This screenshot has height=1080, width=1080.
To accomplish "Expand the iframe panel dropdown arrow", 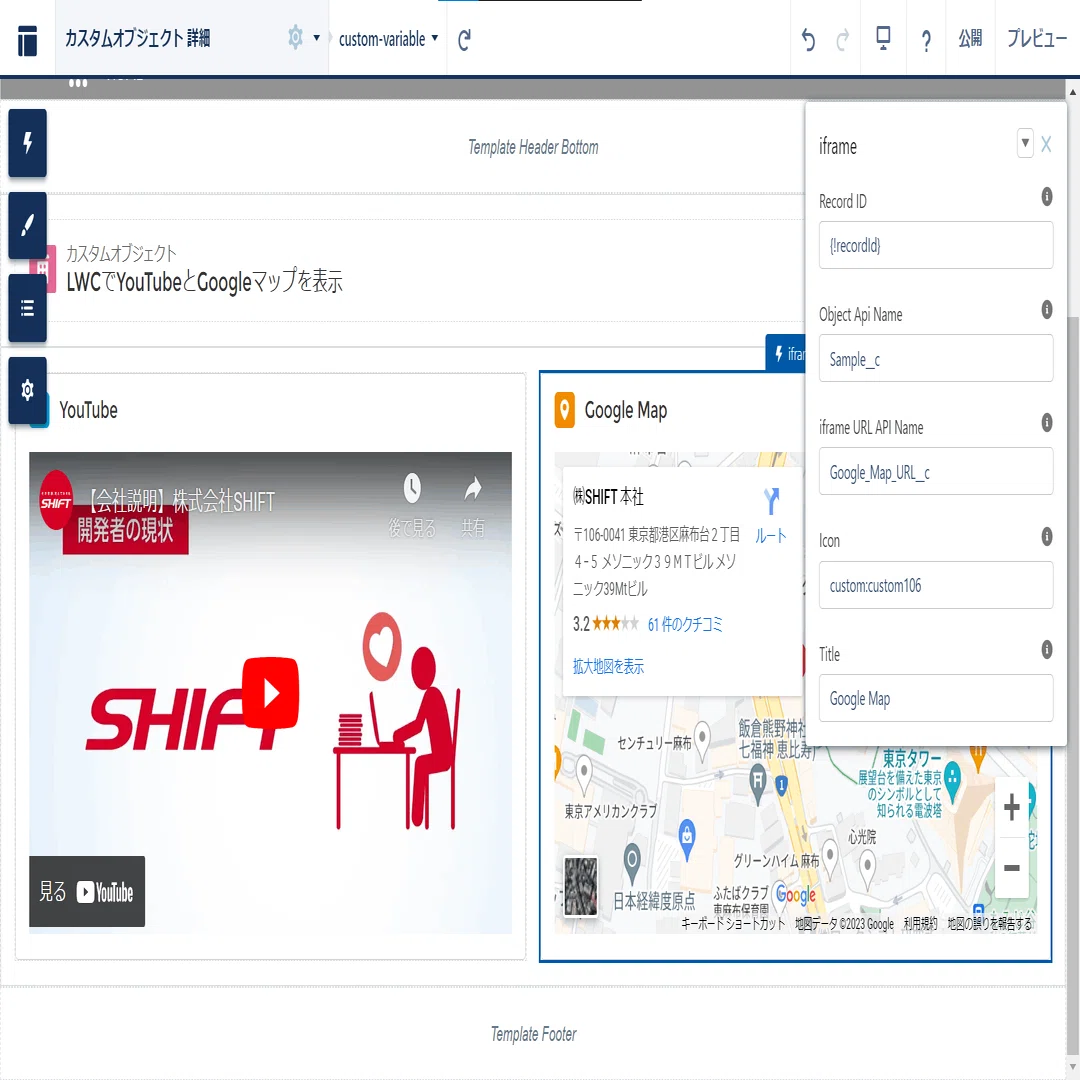I will 1025,143.
